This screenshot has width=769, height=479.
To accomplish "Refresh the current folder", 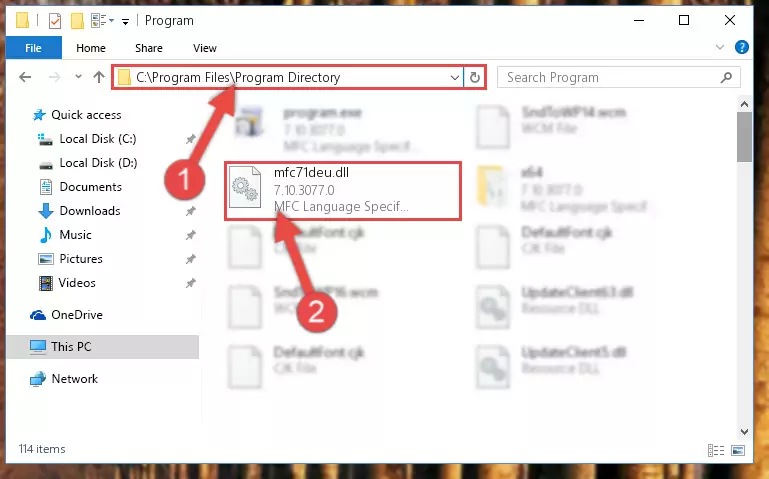I will [474, 77].
